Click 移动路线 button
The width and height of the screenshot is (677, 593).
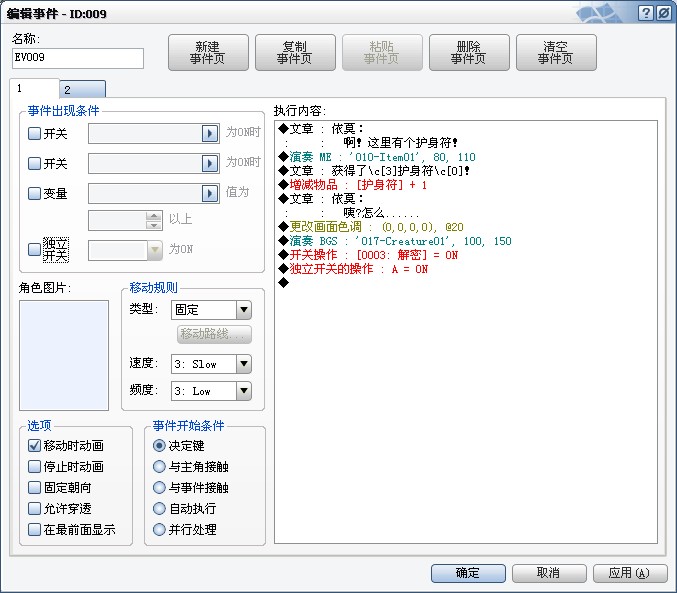(x=214, y=334)
